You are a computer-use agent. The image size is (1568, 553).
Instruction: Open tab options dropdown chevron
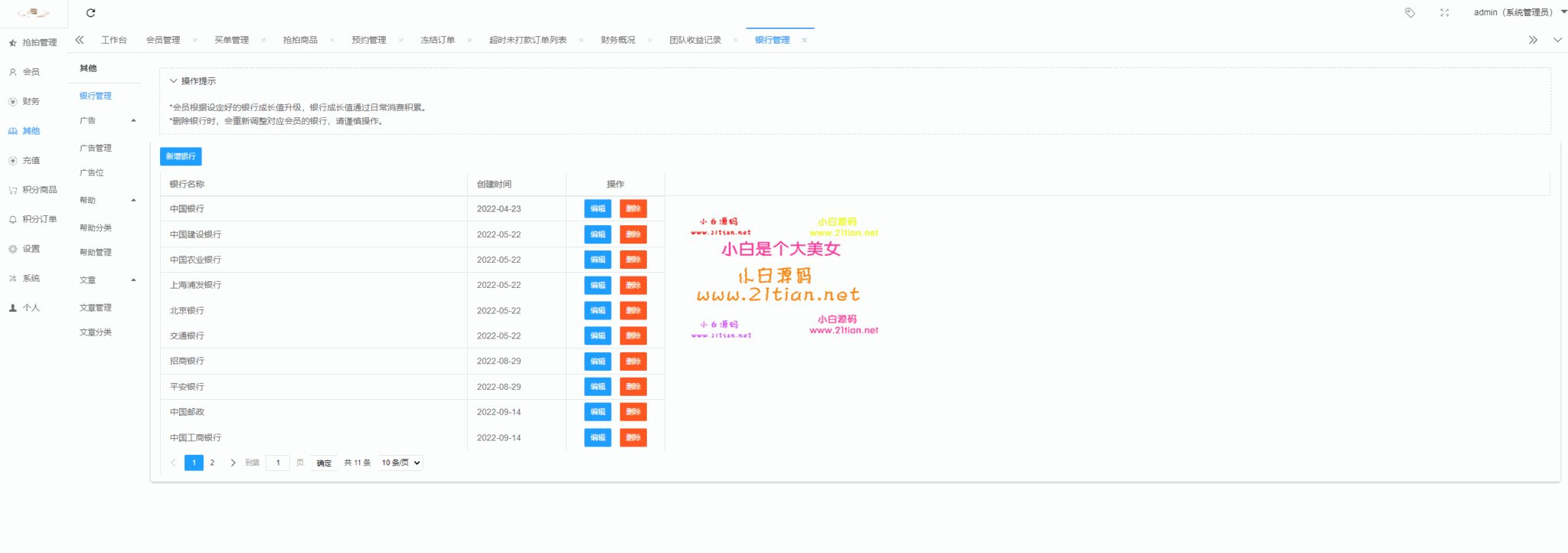click(x=1557, y=40)
